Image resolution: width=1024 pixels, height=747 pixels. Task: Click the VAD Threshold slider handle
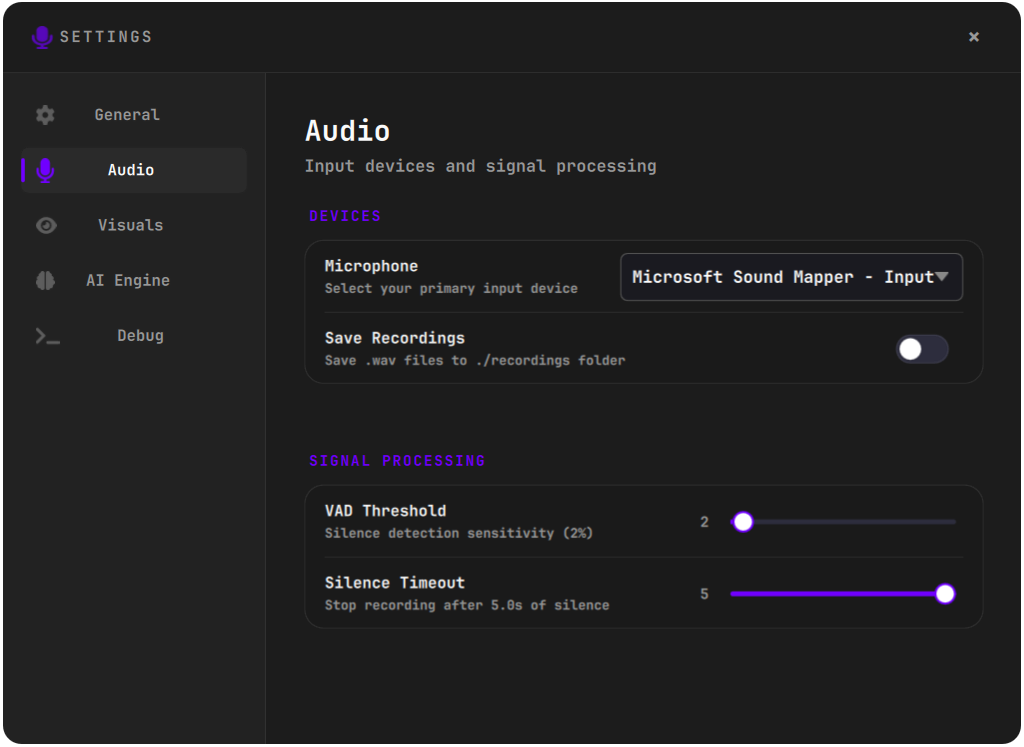743,522
